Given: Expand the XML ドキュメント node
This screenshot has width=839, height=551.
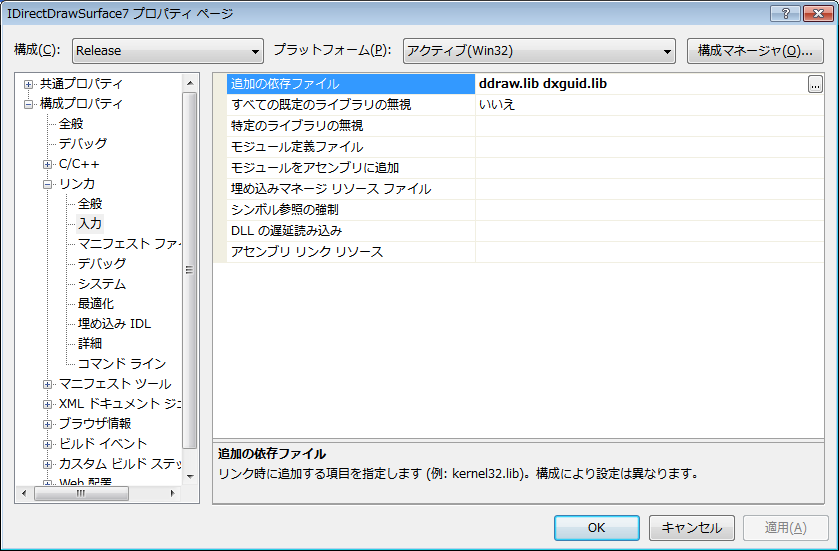Looking at the screenshot, I should (x=48, y=404).
